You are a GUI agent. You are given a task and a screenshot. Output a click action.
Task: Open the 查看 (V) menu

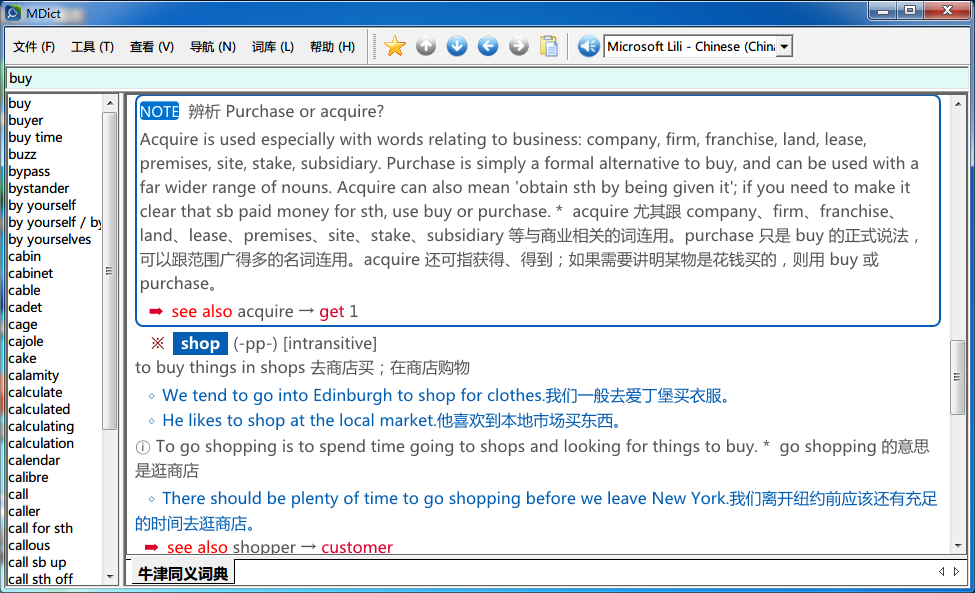tap(152, 47)
